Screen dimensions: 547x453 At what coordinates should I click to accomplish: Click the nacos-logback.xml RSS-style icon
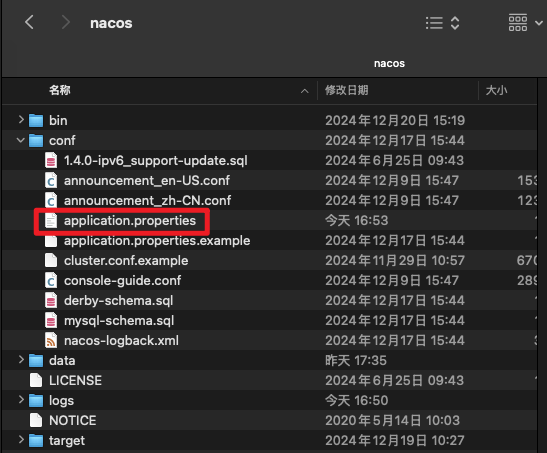coord(51,340)
